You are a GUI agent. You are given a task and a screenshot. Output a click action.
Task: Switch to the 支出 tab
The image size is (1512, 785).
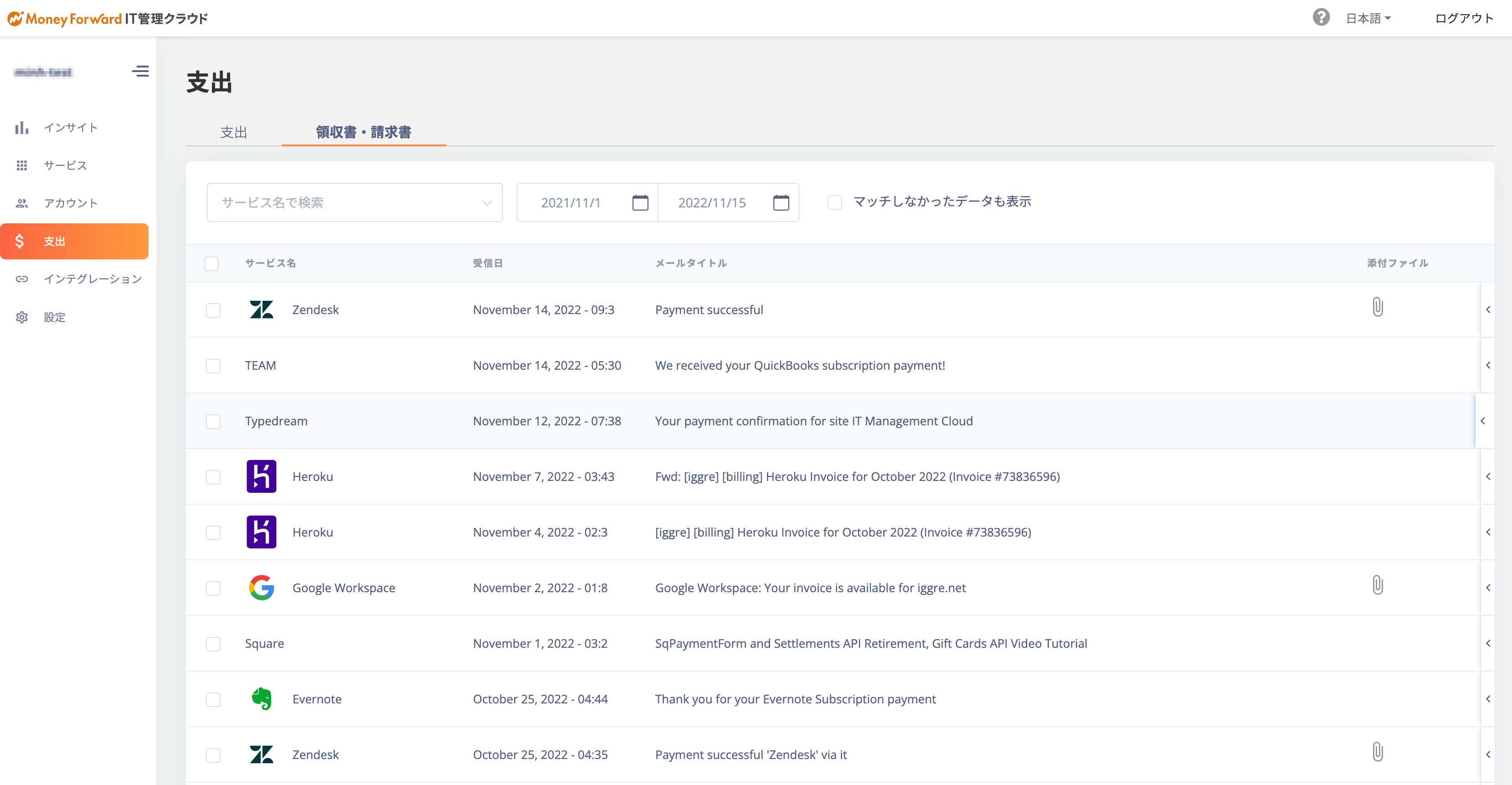[x=234, y=132]
